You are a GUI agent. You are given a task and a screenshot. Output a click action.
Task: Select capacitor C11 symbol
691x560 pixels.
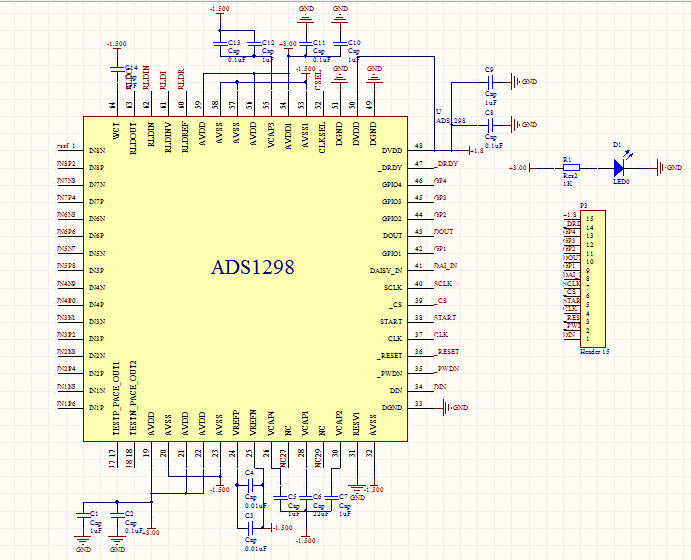pyautogui.click(x=305, y=44)
